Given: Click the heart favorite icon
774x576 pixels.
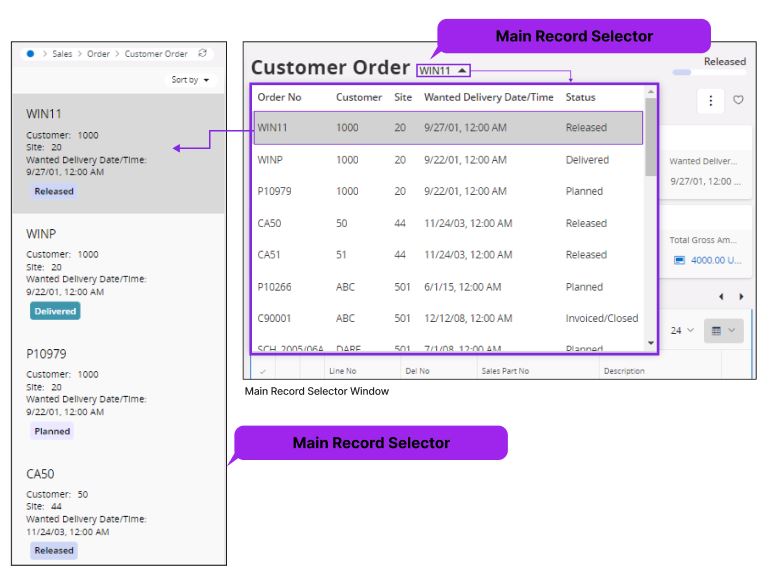Looking at the screenshot, I should pos(738,100).
